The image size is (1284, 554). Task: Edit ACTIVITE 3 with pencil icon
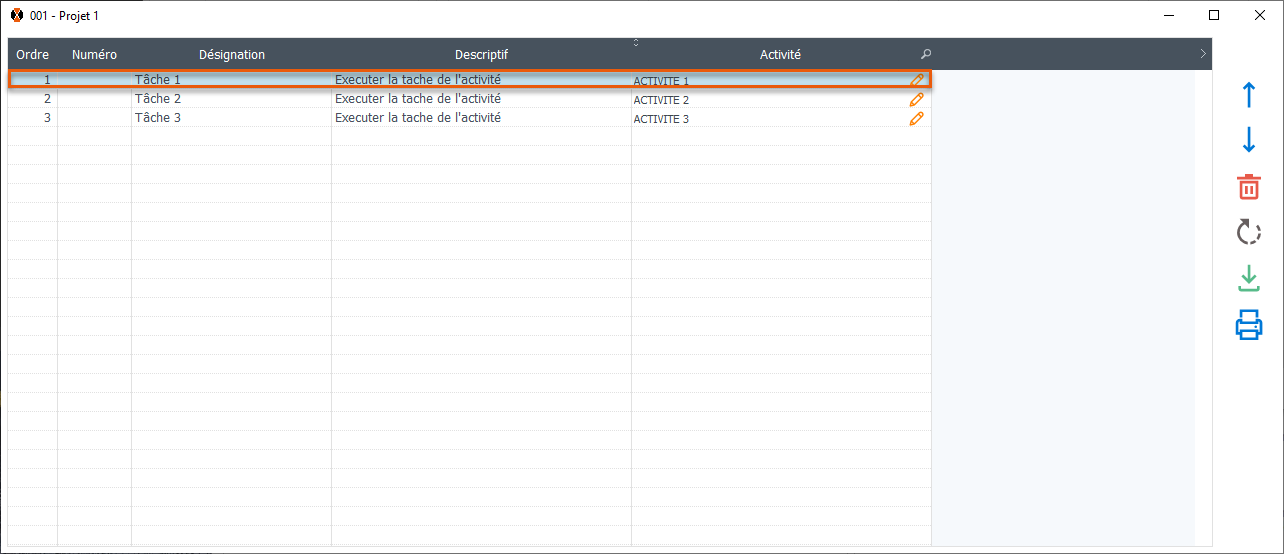(x=916, y=118)
